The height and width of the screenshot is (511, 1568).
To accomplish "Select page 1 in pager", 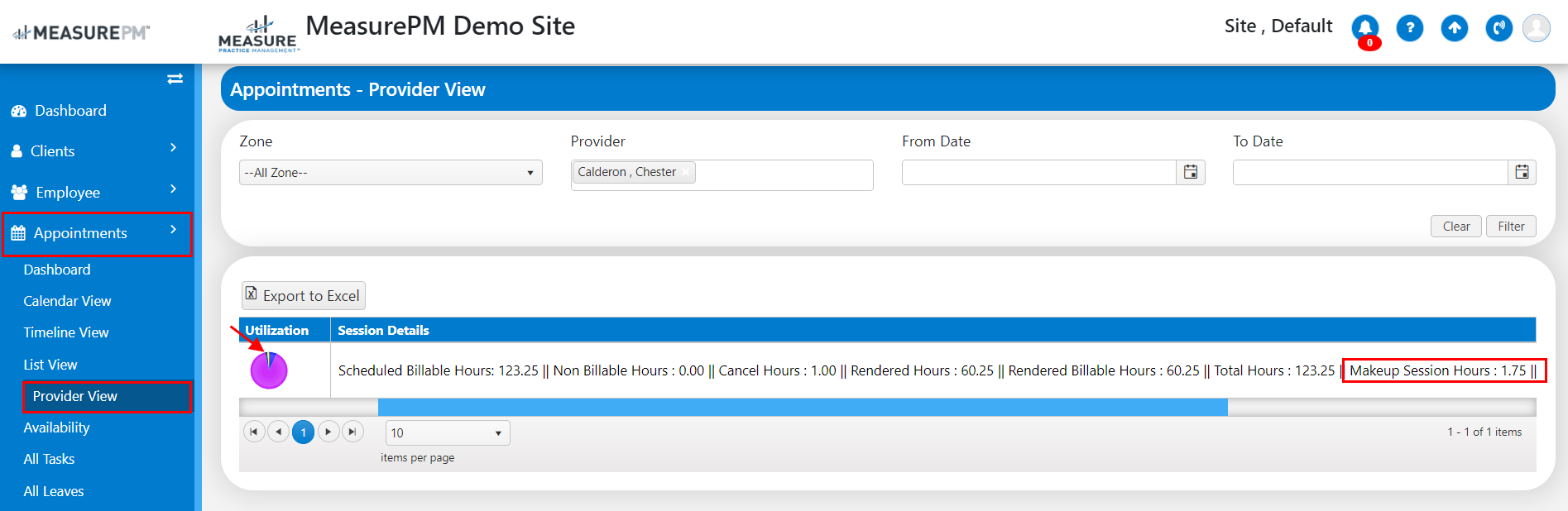I will (x=304, y=432).
